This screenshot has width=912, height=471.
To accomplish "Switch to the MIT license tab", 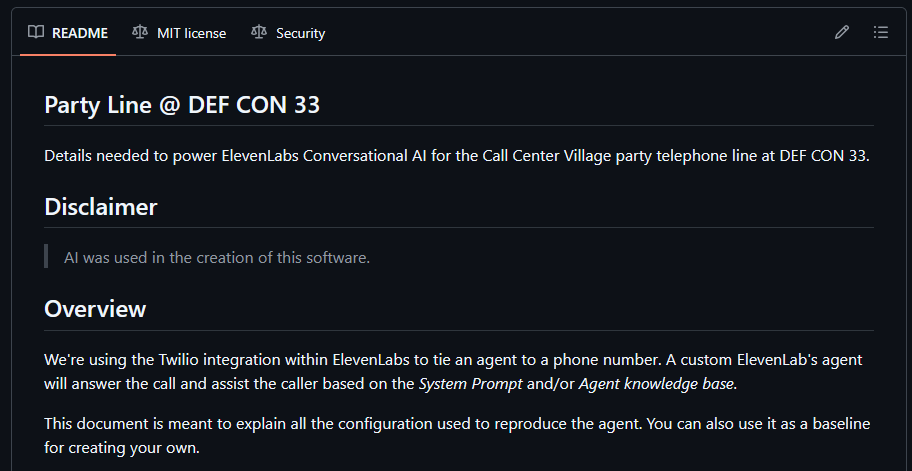I will (x=191, y=33).
